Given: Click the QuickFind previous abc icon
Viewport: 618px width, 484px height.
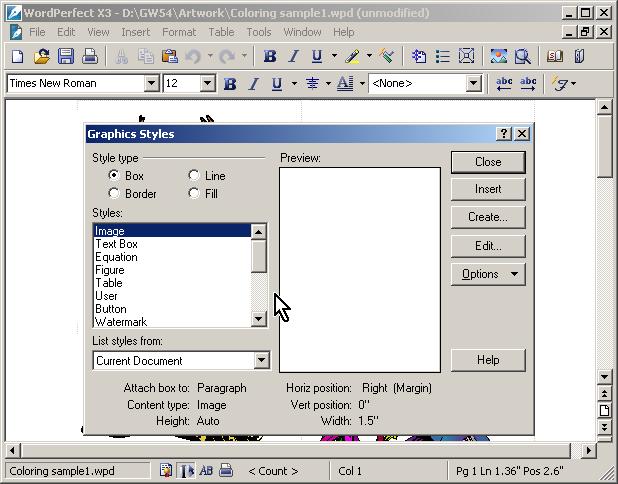Looking at the screenshot, I should click(504, 84).
